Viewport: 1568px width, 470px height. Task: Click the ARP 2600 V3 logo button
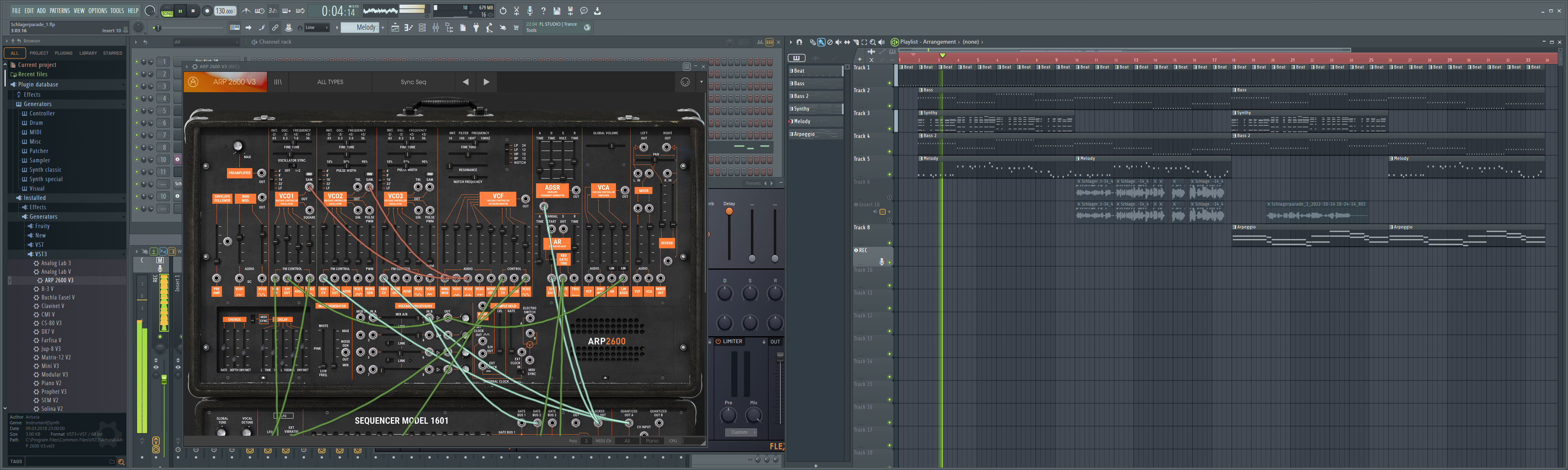225,82
